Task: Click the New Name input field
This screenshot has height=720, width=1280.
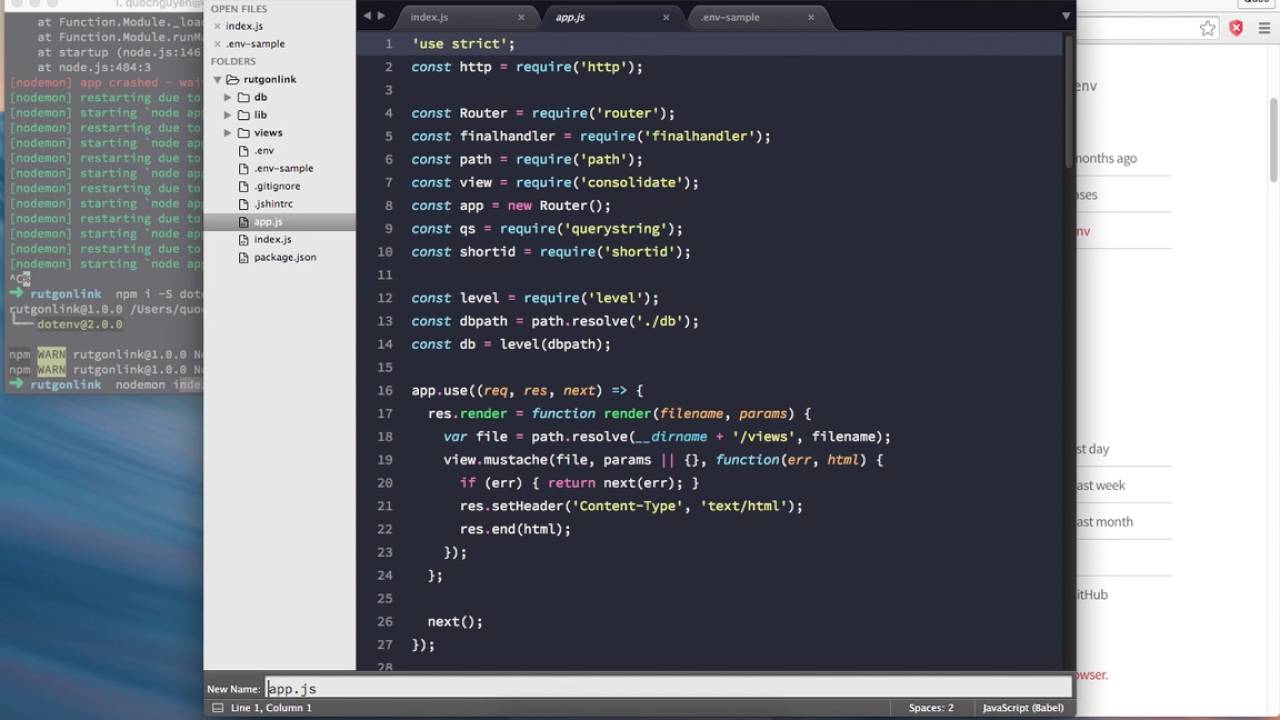Action: point(668,688)
